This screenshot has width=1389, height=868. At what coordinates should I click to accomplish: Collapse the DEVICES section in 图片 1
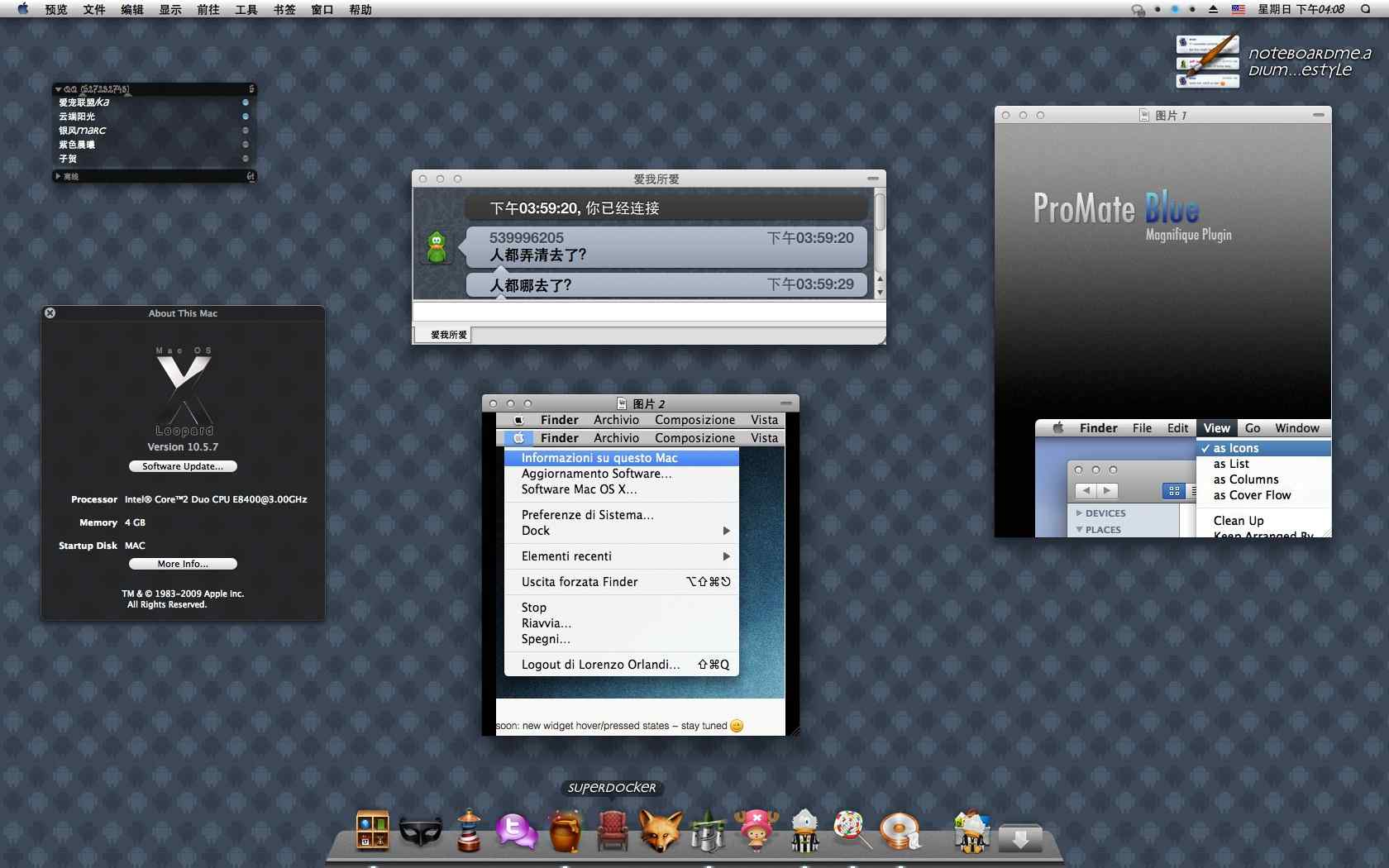1079,513
